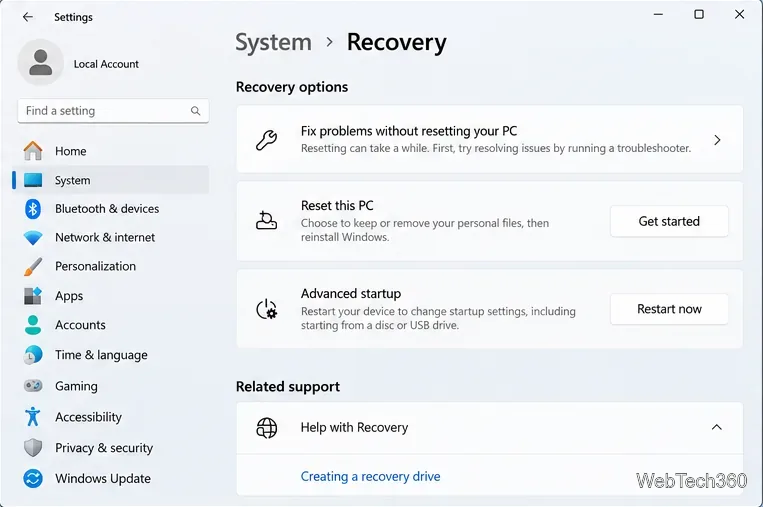The image size is (763, 507).
Task: Click the Reset this PC icon
Action: coord(267,220)
